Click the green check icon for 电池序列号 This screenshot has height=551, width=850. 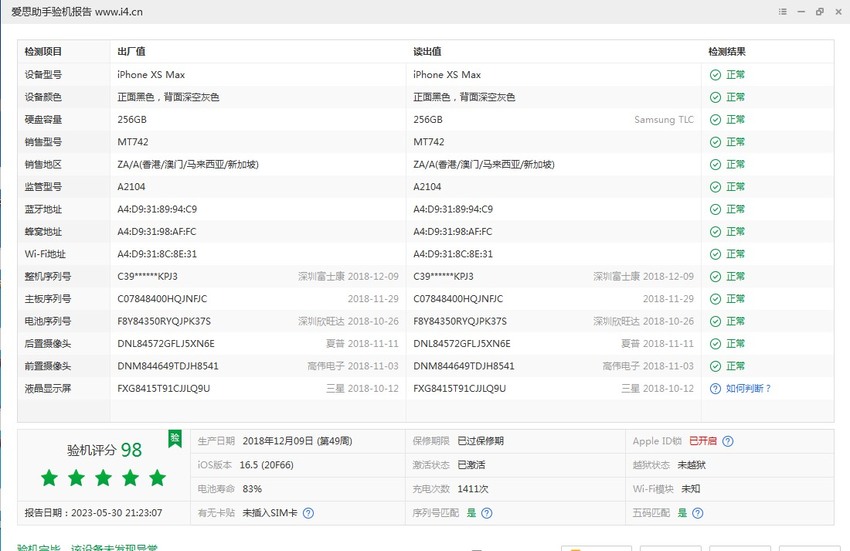pos(716,322)
